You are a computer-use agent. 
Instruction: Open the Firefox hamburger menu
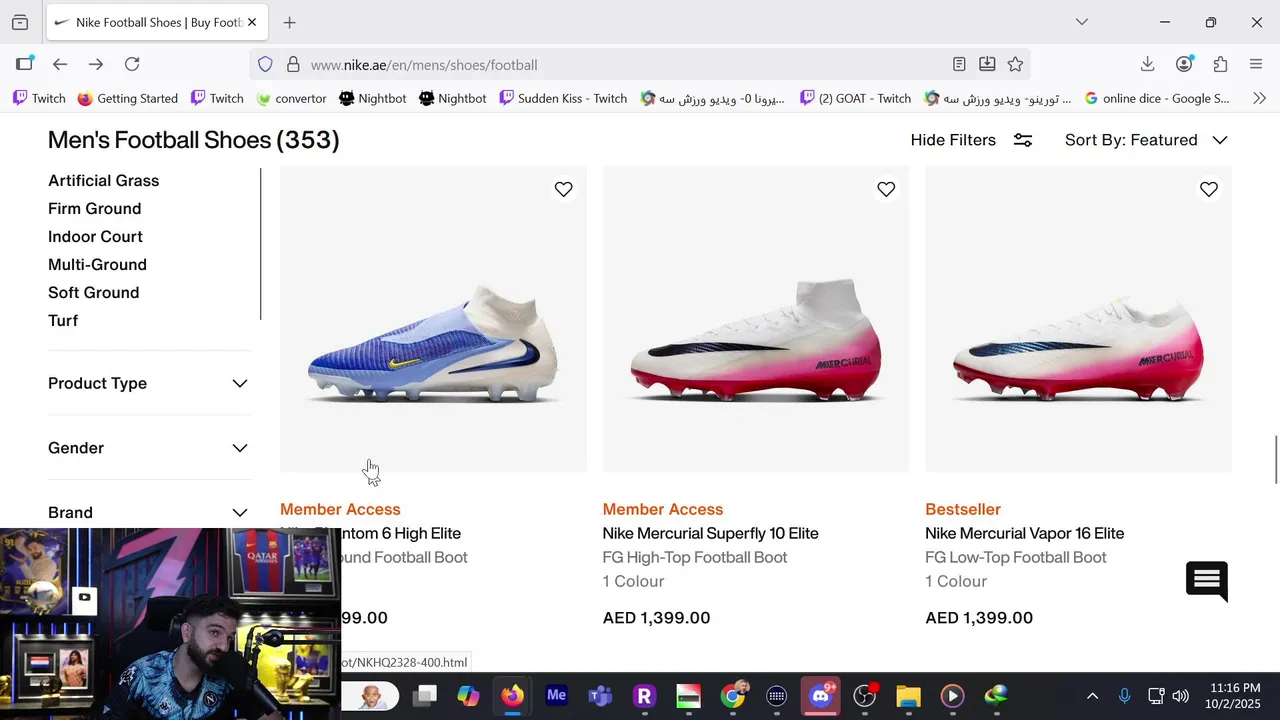tap(1256, 64)
